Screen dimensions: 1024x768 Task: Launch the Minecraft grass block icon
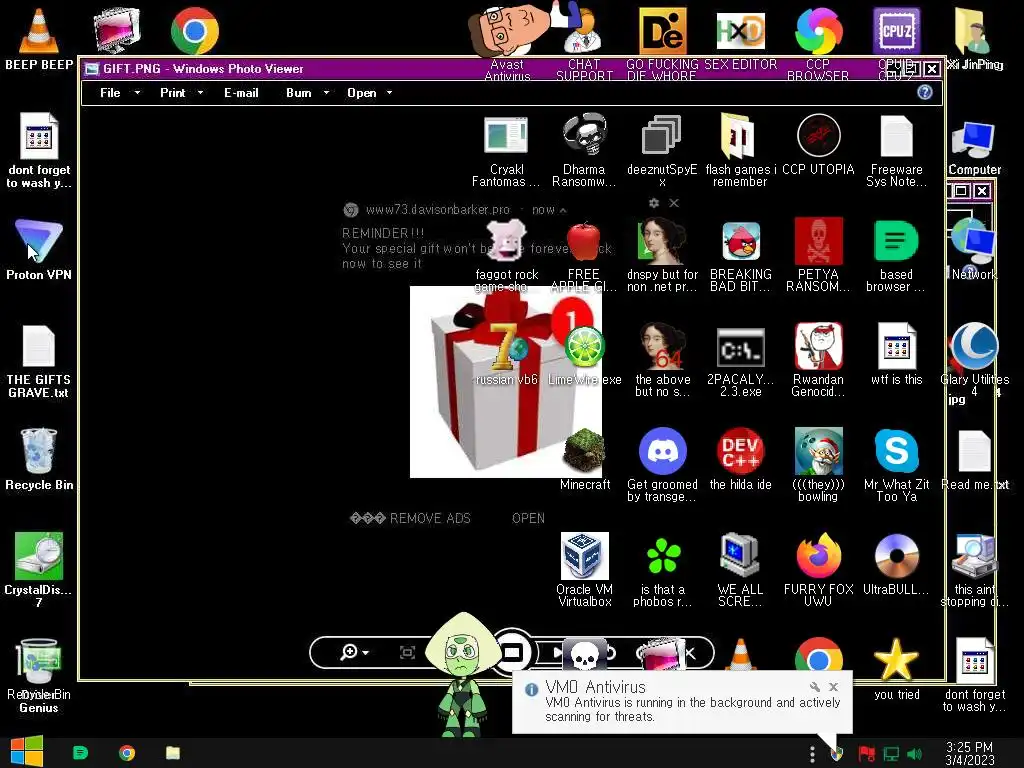pyautogui.click(x=584, y=451)
